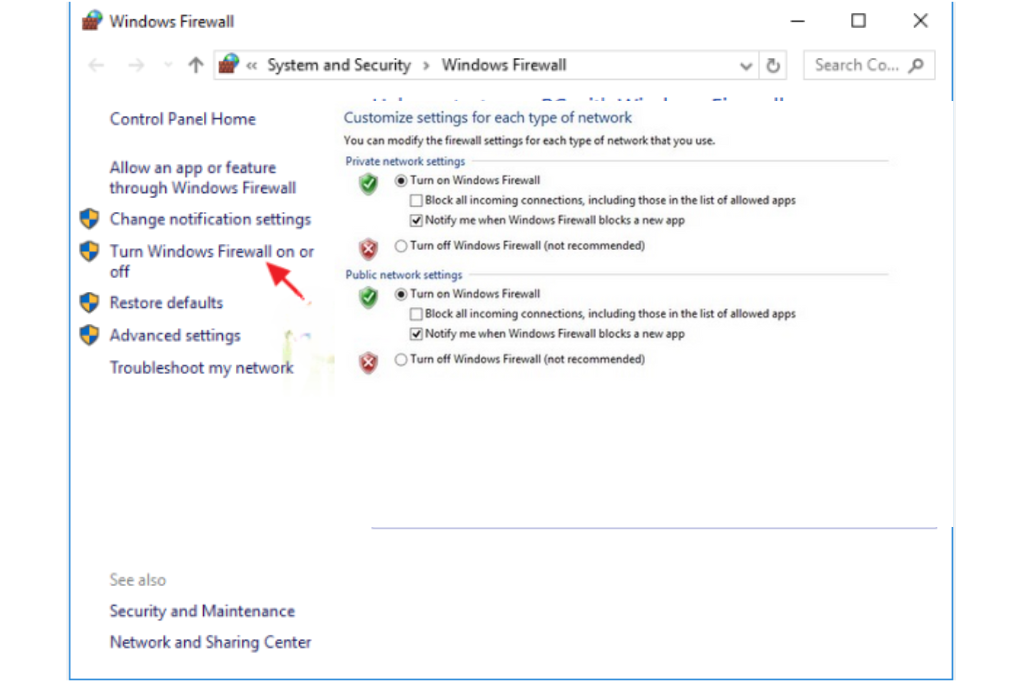The image size is (1024, 682).
Task: Open Network and Sharing Center
Action: [210, 642]
